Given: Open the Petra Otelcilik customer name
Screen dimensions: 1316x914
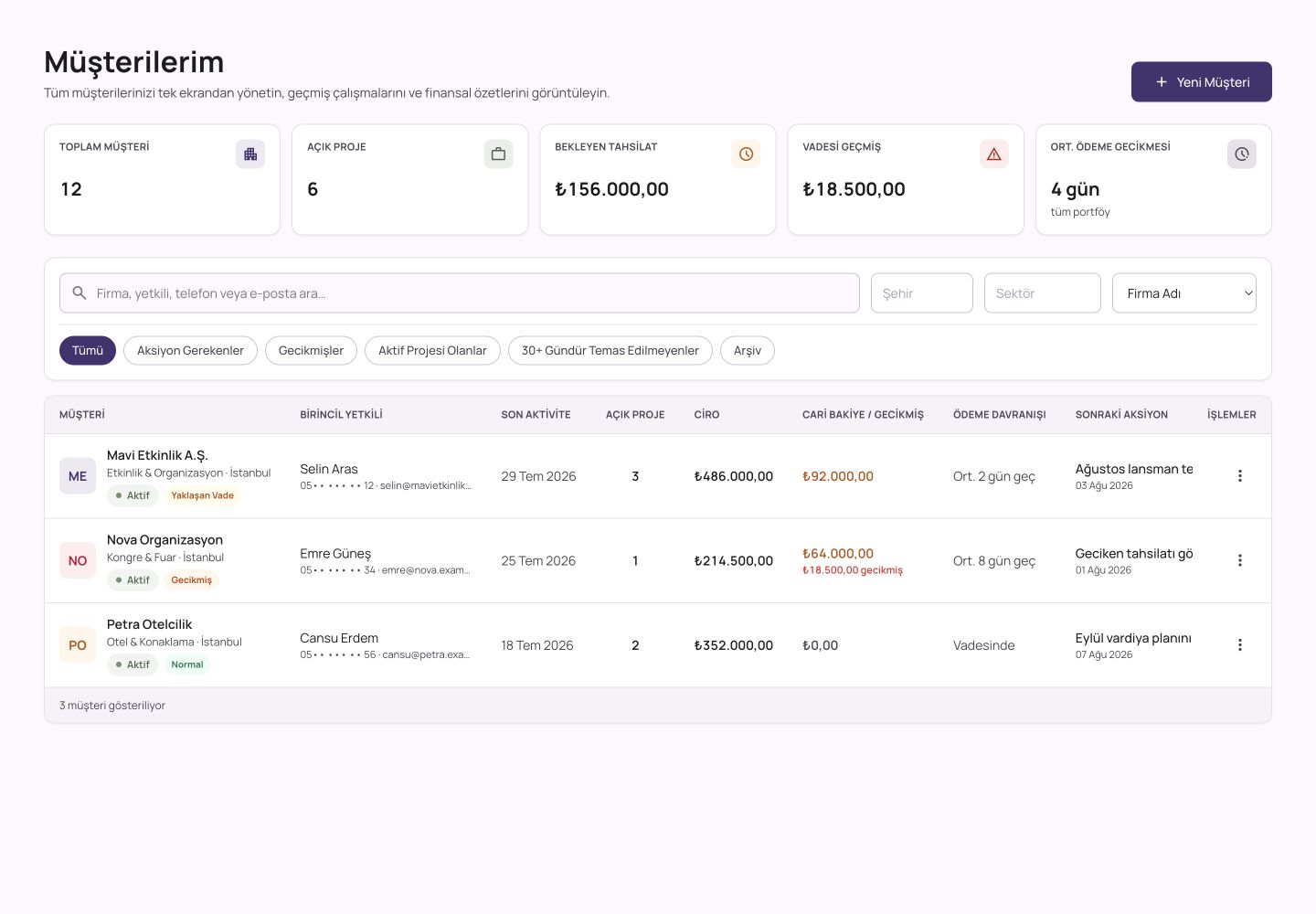Looking at the screenshot, I should click(x=149, y=624).
